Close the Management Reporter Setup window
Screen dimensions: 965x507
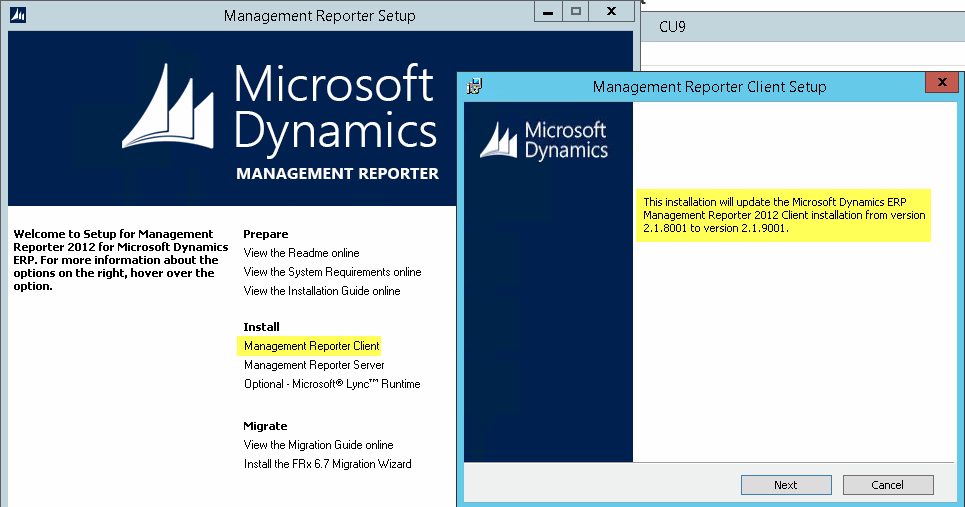pos(611,12)
